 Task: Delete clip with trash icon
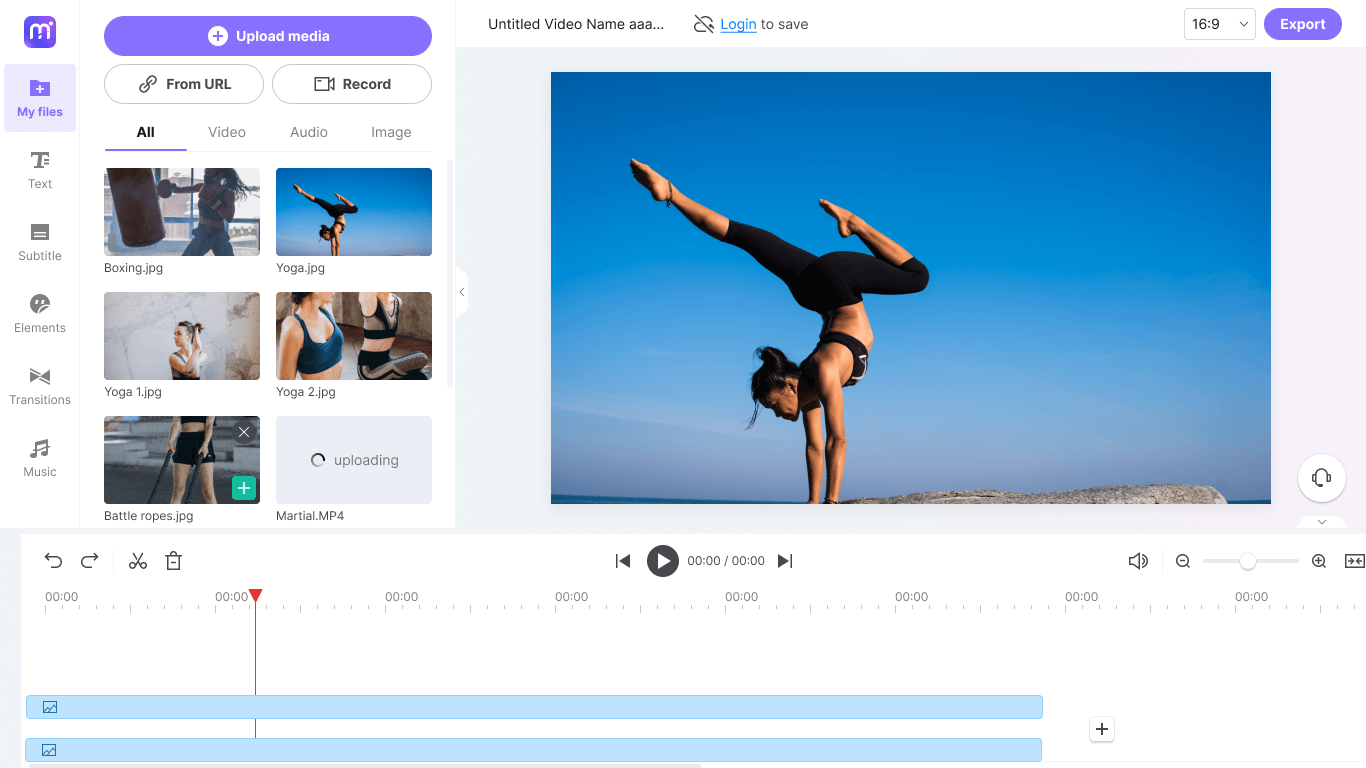click(173, 561)
